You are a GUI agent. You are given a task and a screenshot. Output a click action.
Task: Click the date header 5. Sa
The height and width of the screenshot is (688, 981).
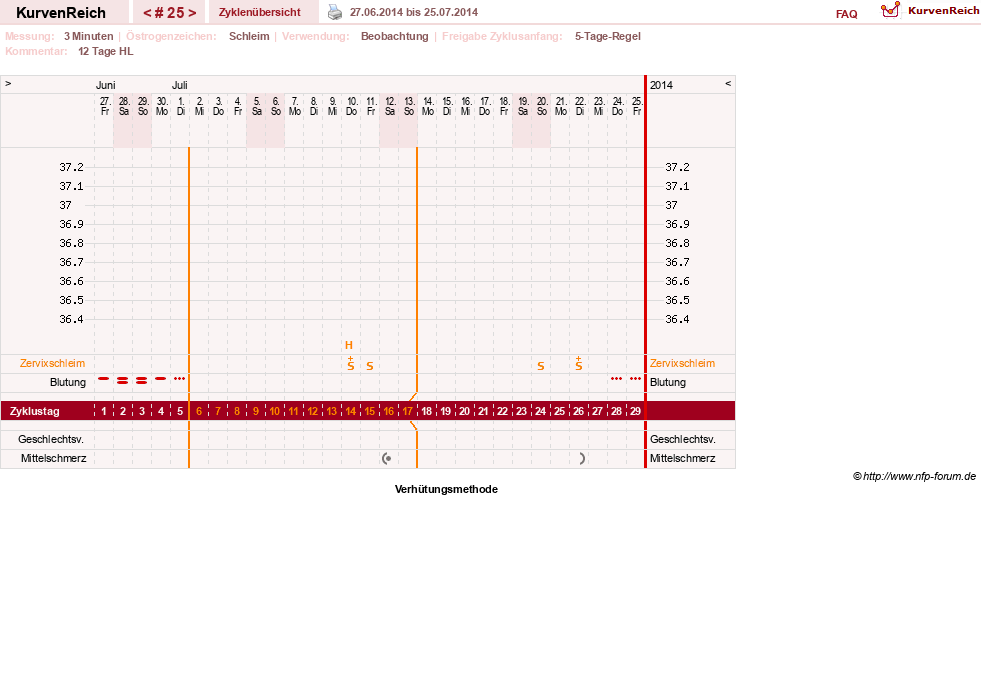[x=257, y=106]
